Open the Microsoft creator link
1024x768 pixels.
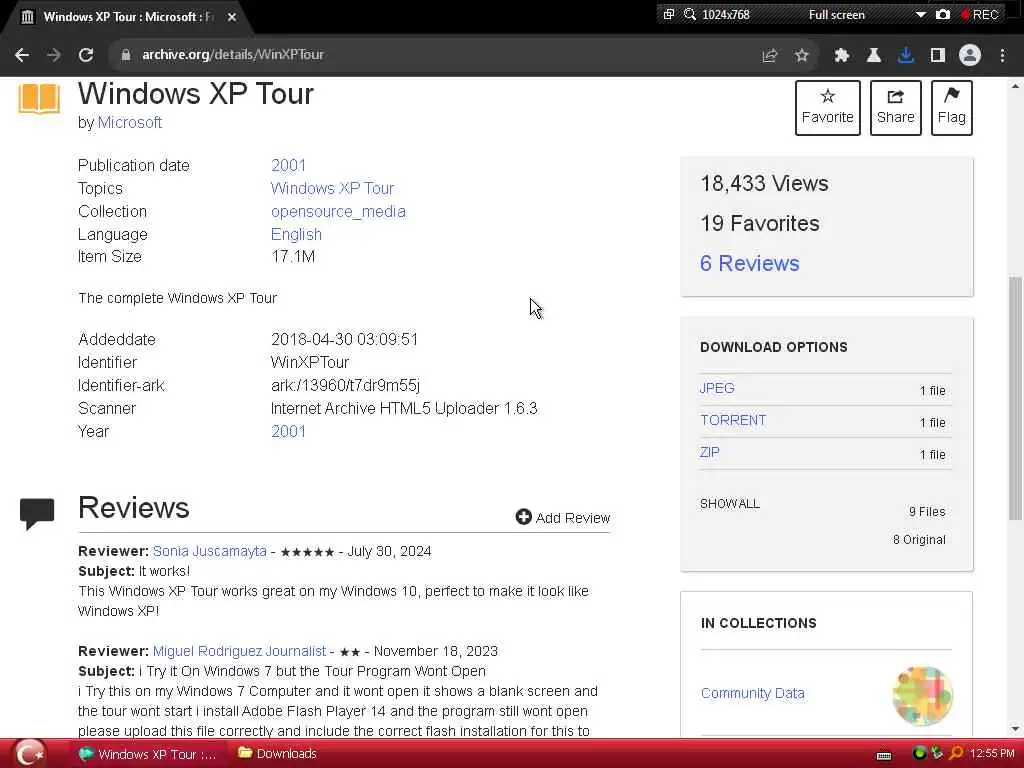[x=130, y=123]
